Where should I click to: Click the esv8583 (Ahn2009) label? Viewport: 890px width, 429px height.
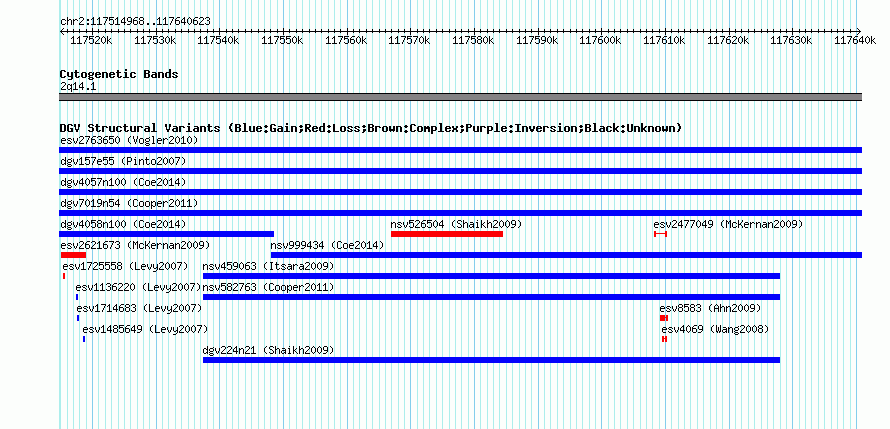pyautogui.click(x=710, y=308)
